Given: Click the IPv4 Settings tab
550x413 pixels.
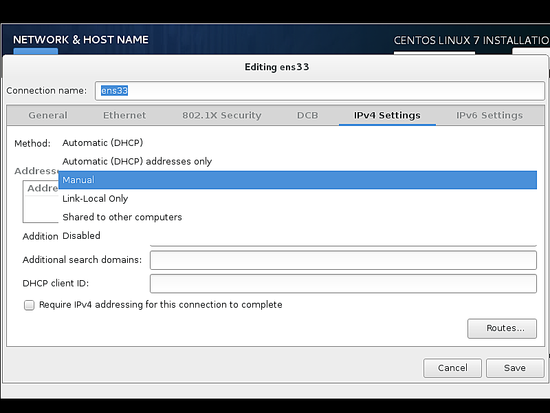Looking at the screenshot, I should pos(387,115).
